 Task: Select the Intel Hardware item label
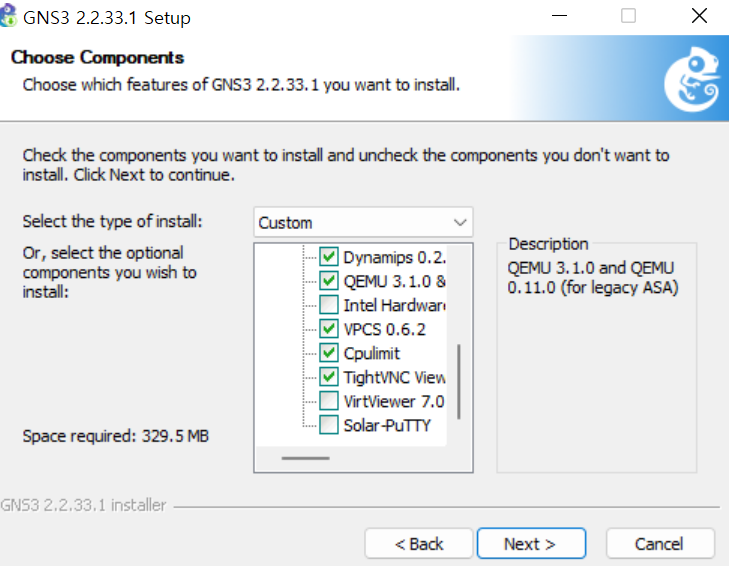[394, 305]
